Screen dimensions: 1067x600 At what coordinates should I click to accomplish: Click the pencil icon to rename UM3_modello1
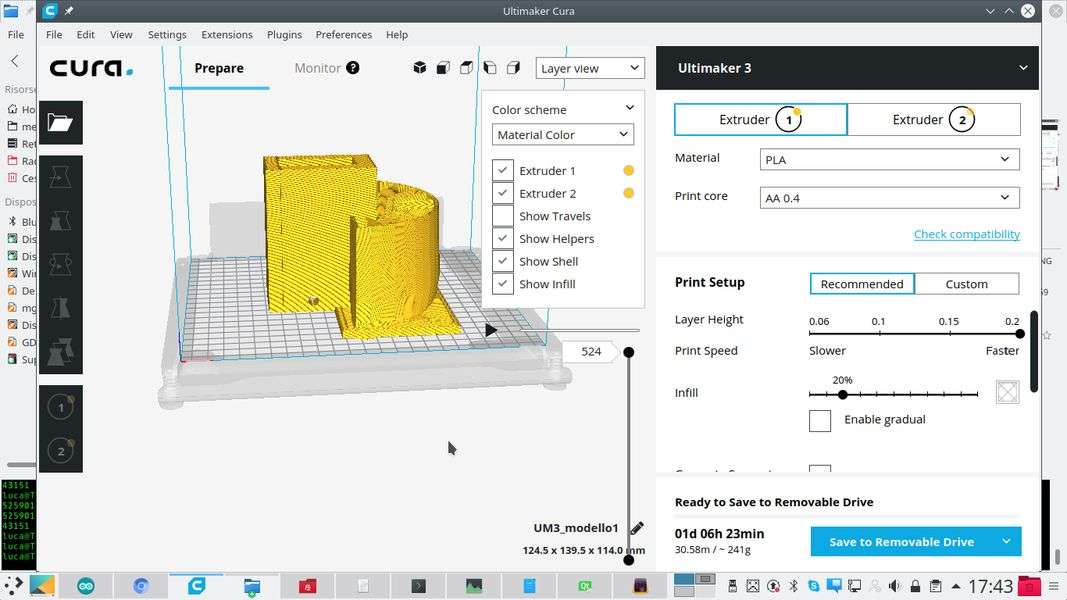pyautogui.click(x=637, y=528)
